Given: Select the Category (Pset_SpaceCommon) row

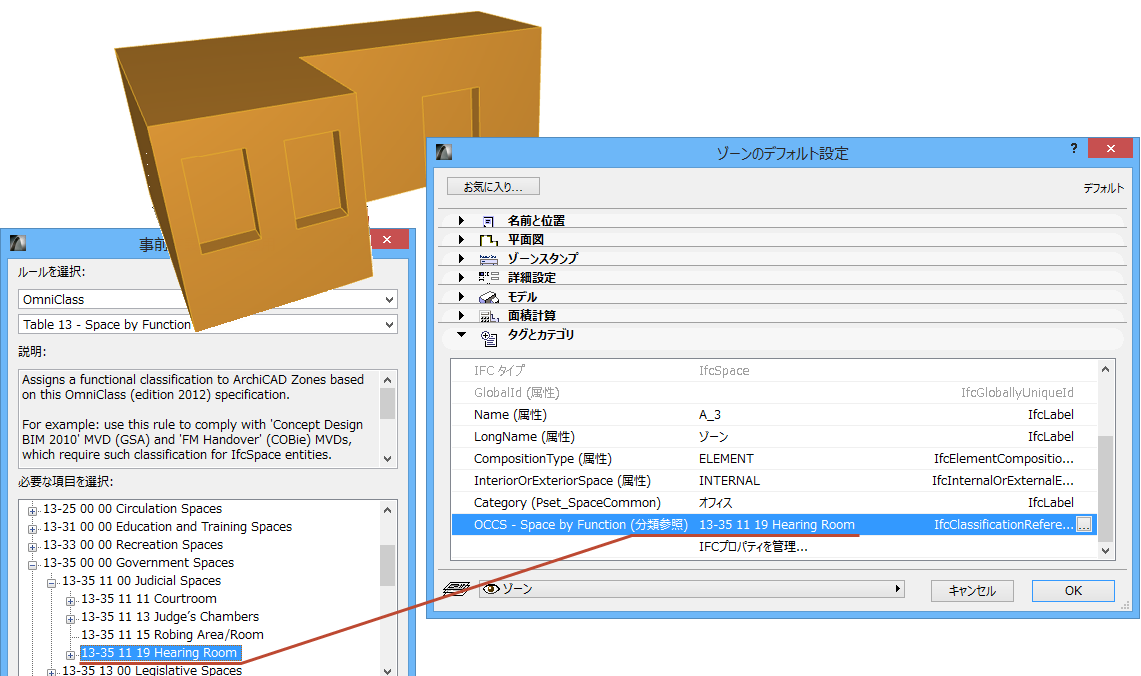Looking at the screenshot, I should (x=774, y=502).
